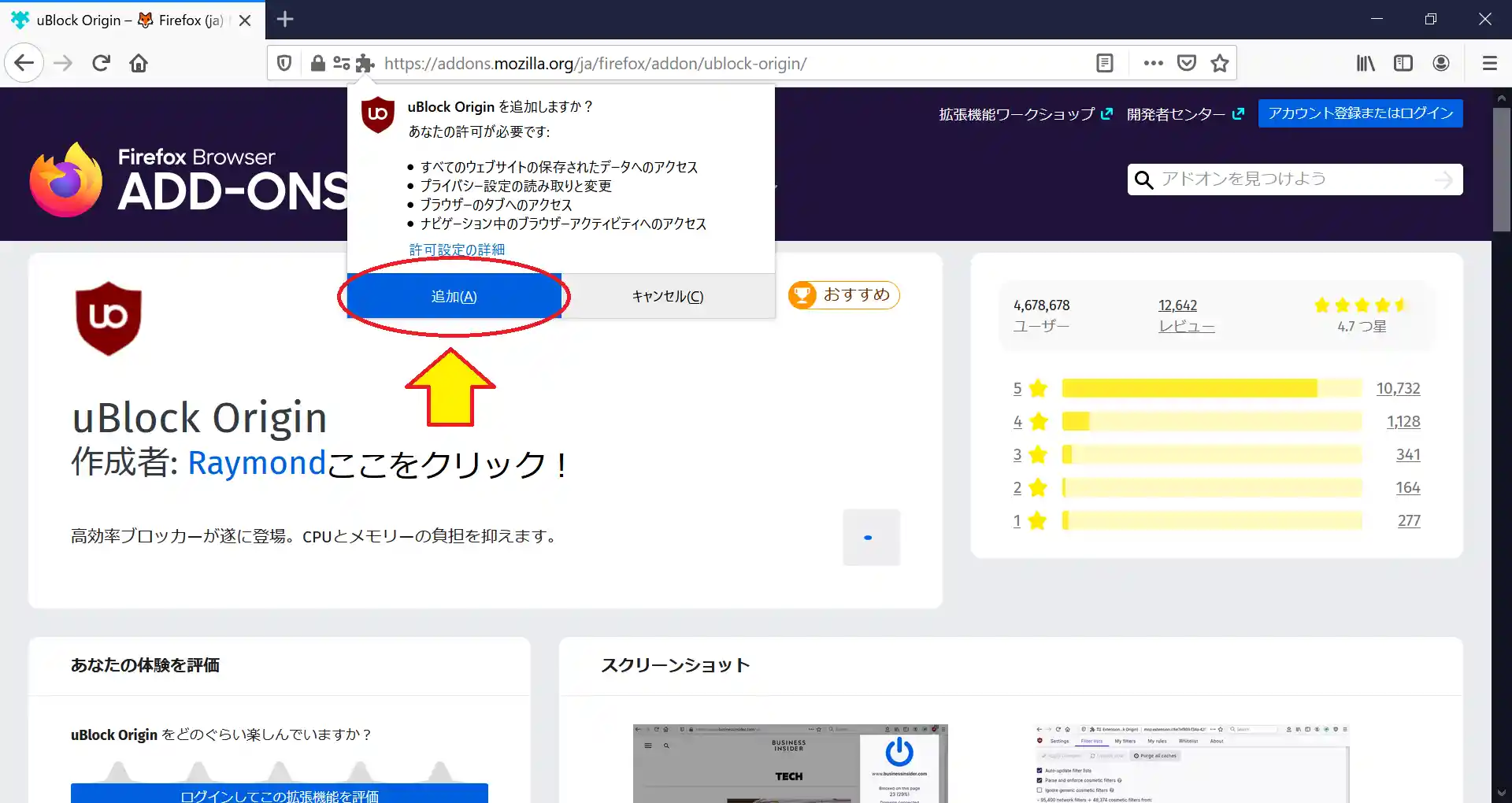The height and width of the screenshot is (803, 1512).
Task: Click the キャンセル(C) button
Action: click(668, 296)
